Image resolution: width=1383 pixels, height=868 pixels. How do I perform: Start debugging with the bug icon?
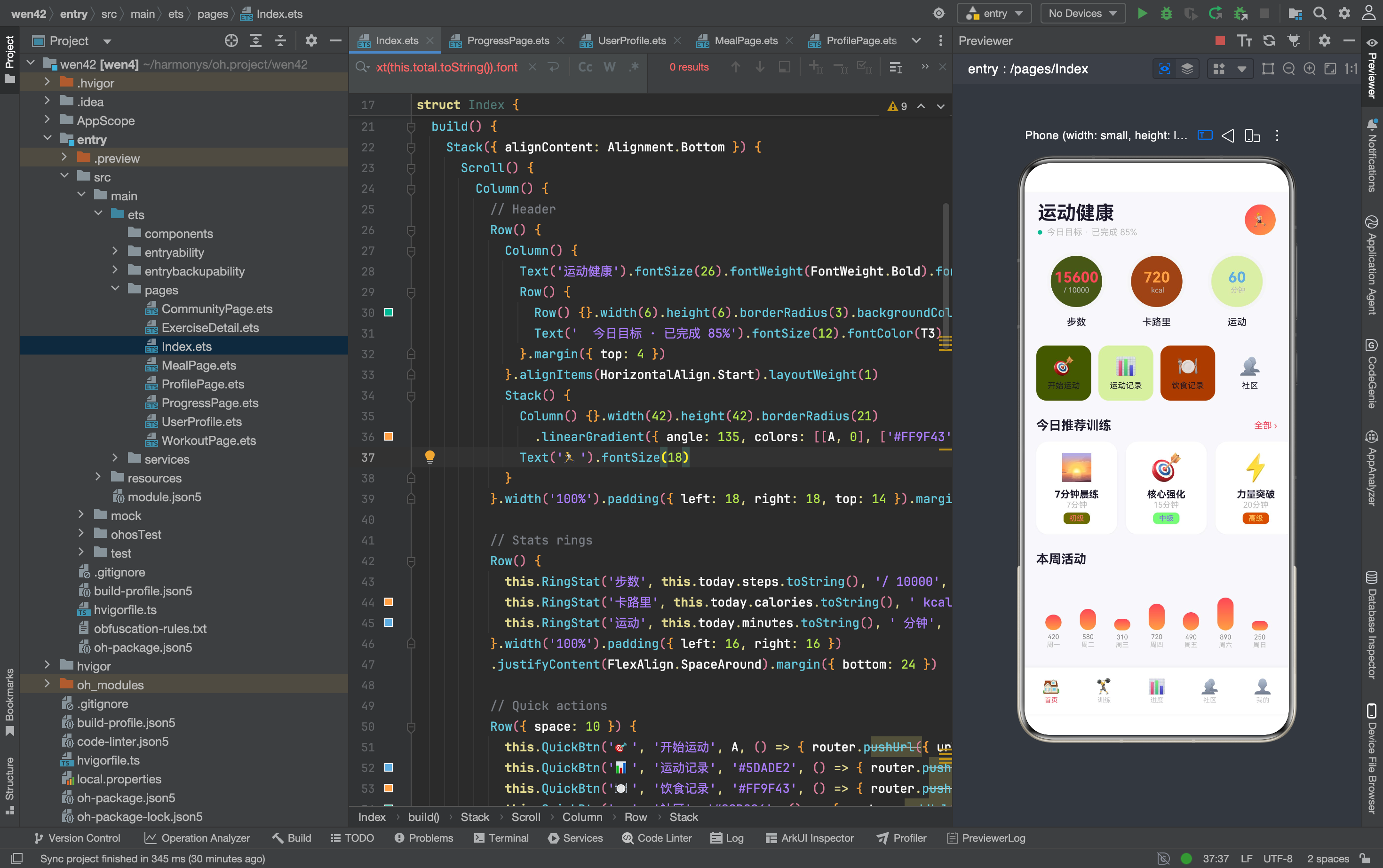(x=1167, y=13)
